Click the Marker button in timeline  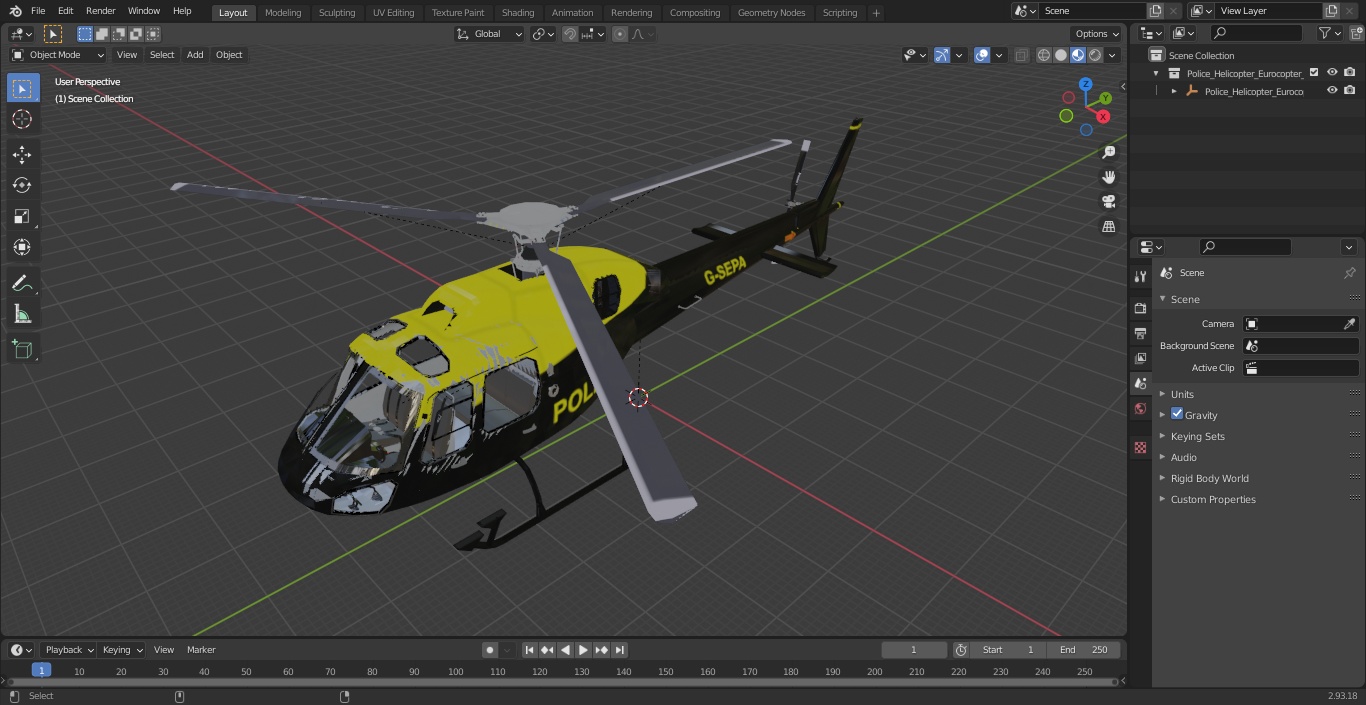pyautogui.click(x=201, y=650)
